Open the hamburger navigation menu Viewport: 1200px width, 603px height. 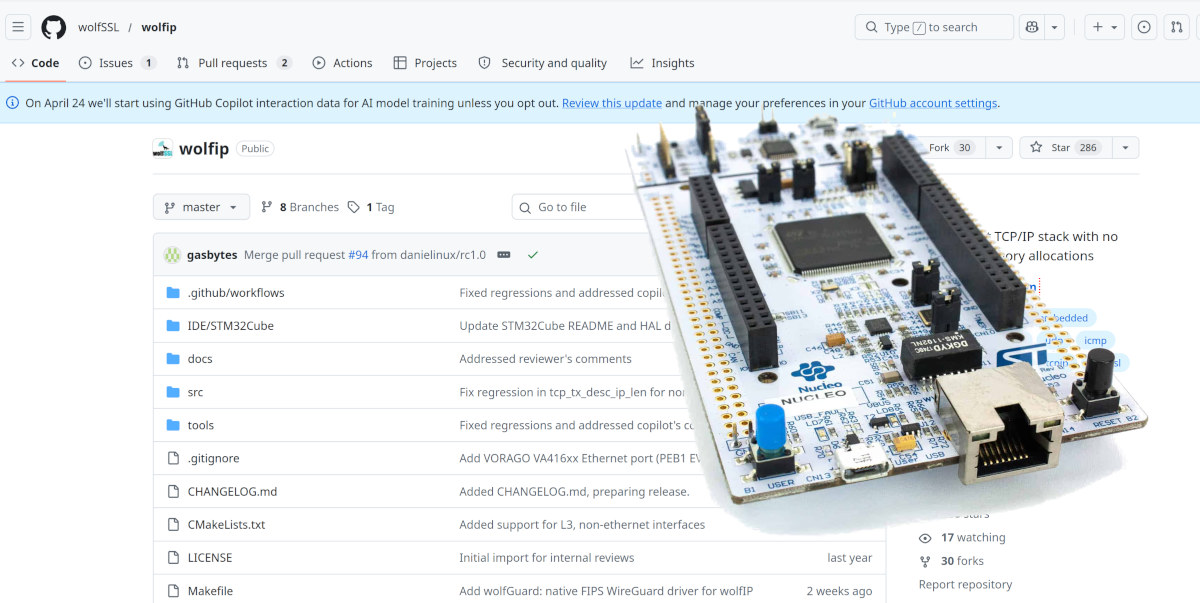18,27
